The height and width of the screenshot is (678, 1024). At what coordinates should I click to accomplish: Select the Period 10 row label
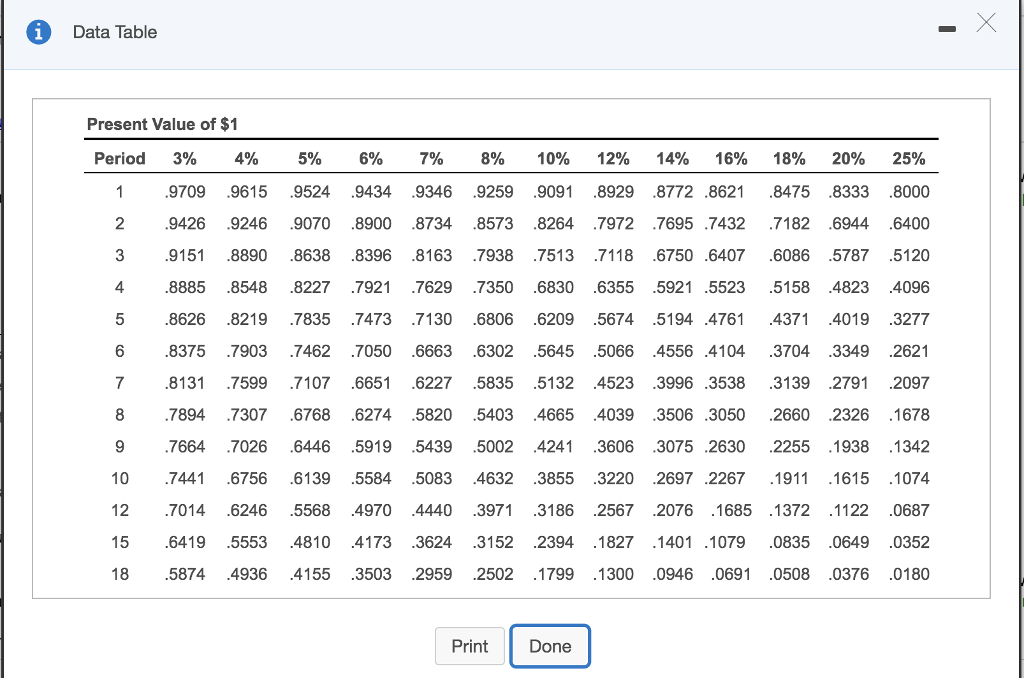(119, 478)
